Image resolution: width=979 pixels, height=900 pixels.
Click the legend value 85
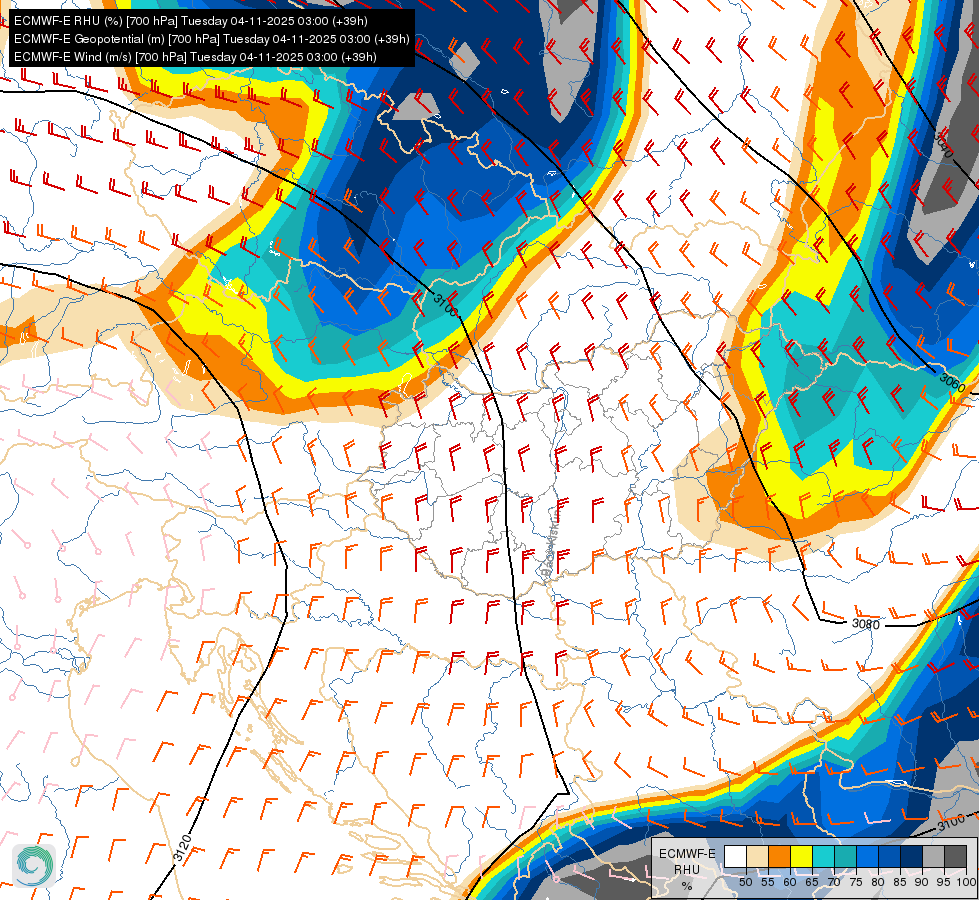(x=900, y=883)
